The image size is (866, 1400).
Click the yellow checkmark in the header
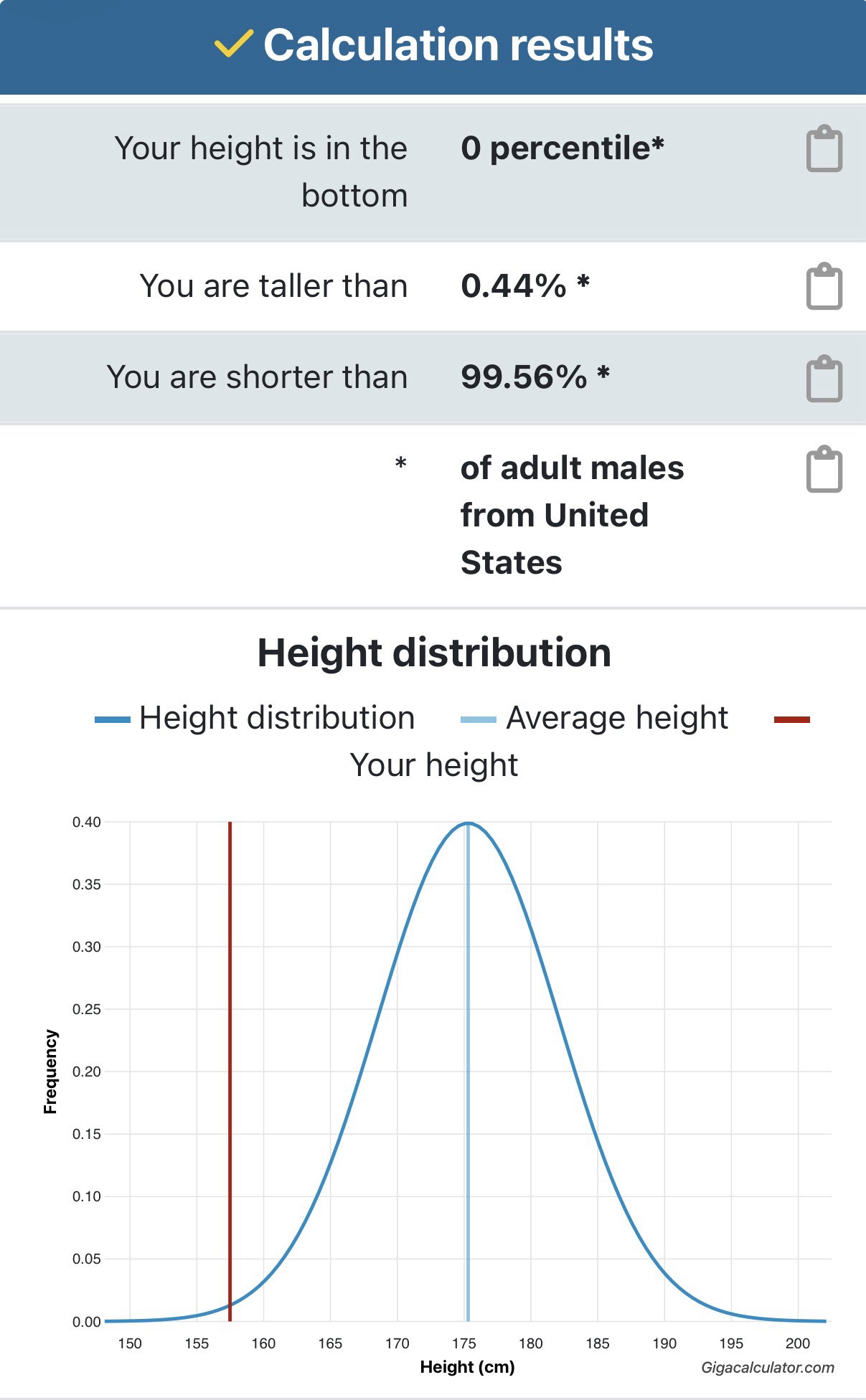click(233, 44)
